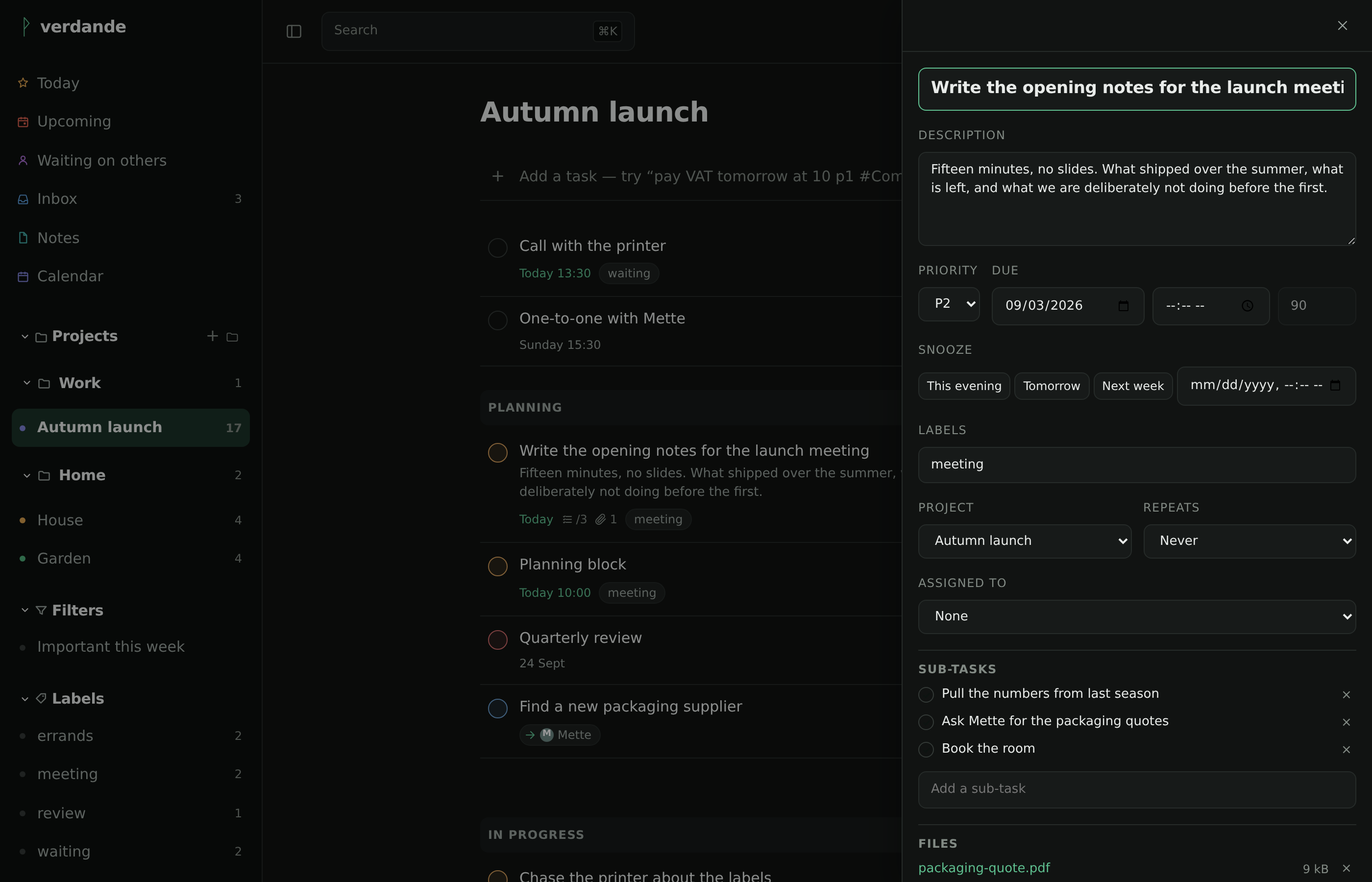This screenshot has width=1372, height=882.
Task: Complete the Call with the printer task
Action: (498, 247)
